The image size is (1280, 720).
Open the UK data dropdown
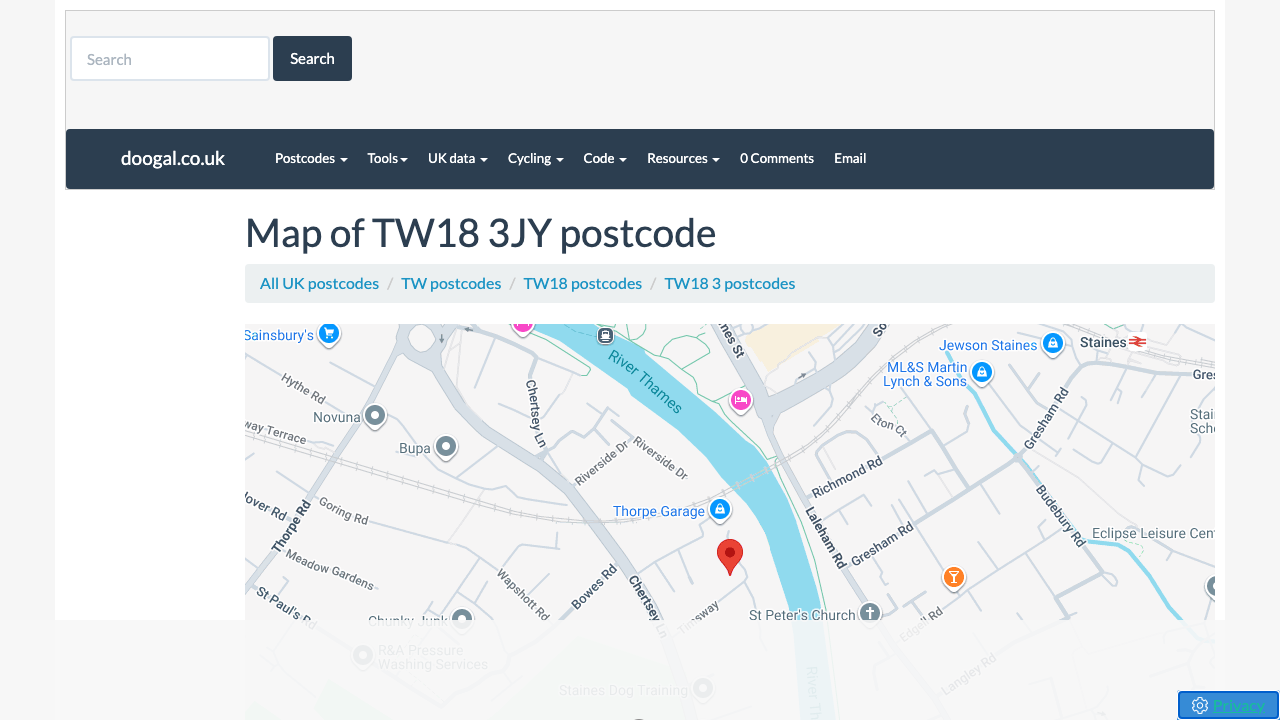coord(457,158)
